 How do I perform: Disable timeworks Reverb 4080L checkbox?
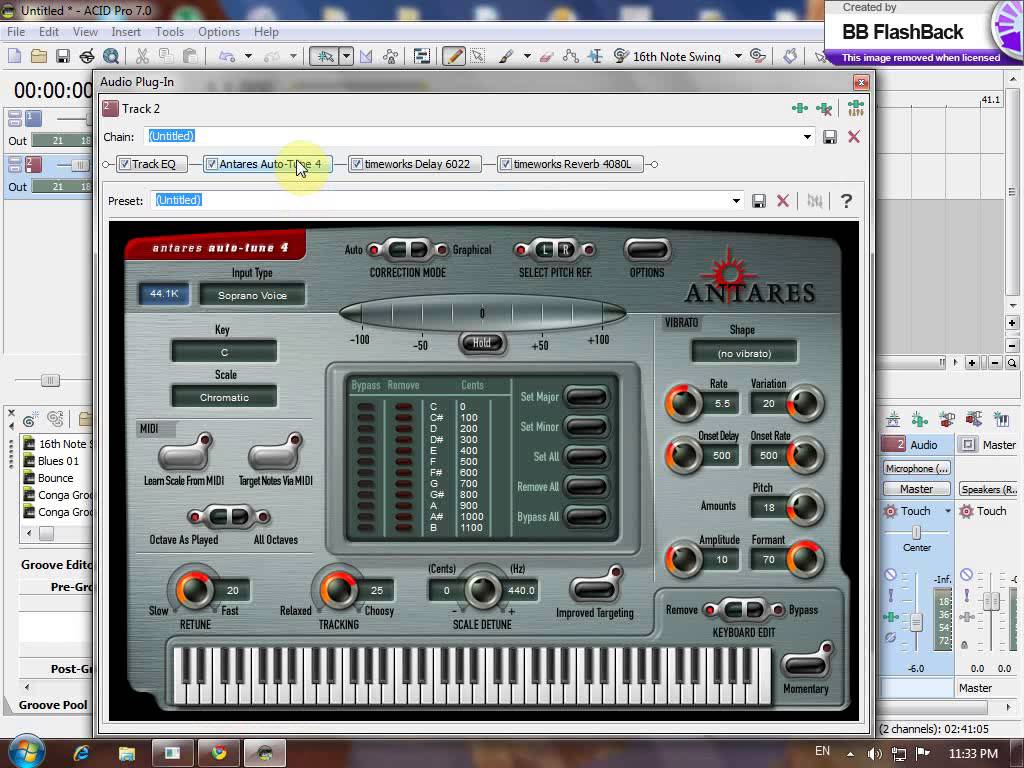coord(505,164)
